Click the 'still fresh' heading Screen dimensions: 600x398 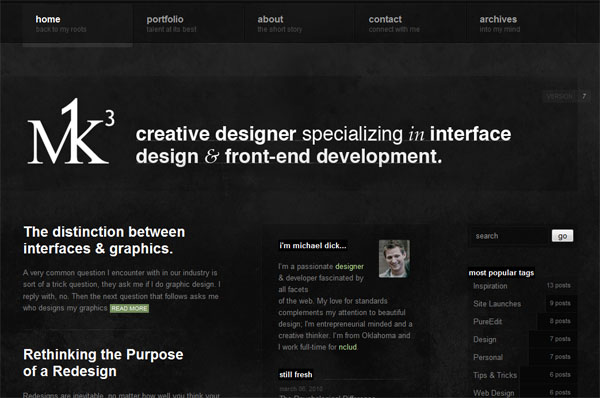point(296,375)
